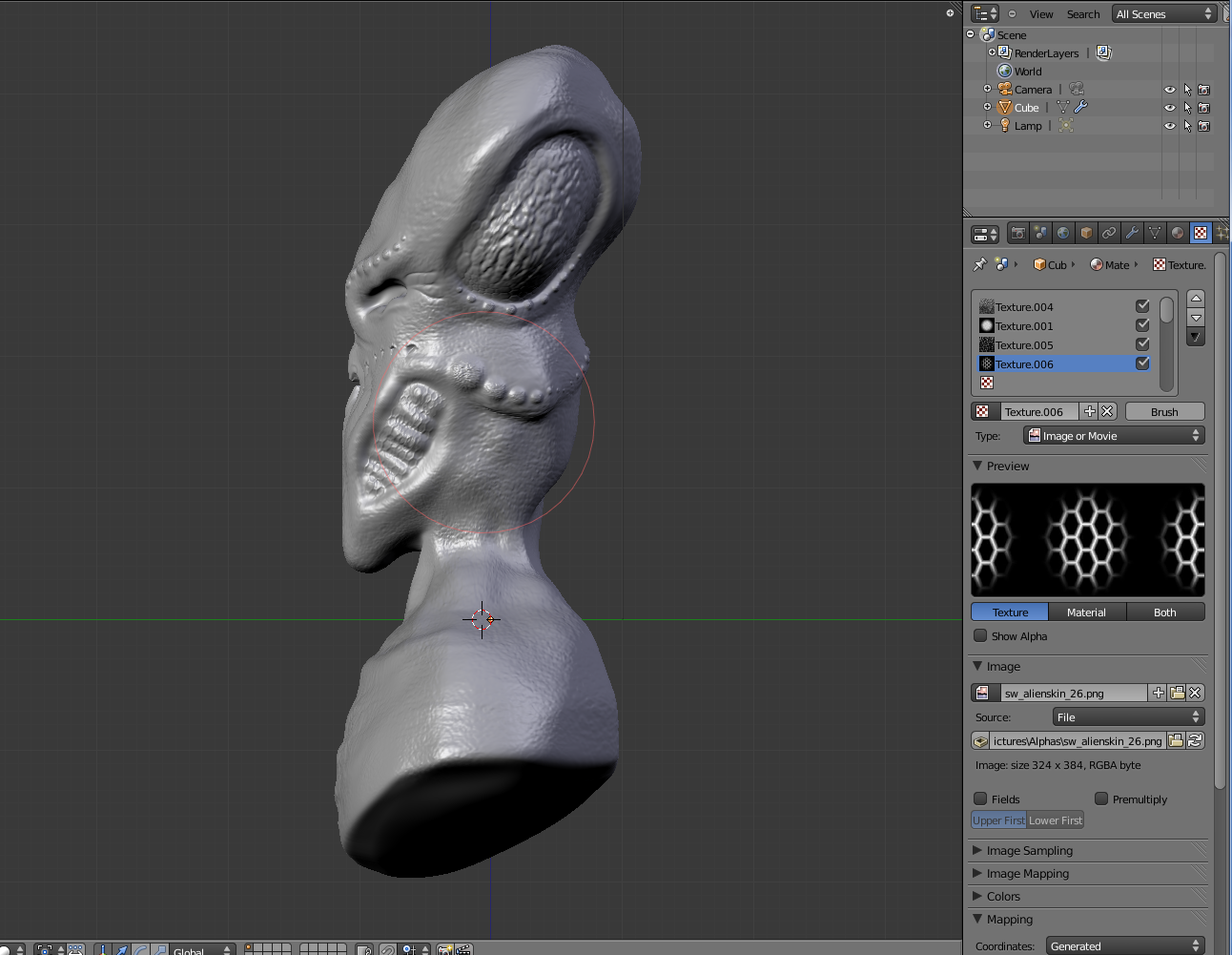Toggle Camera visibility eye icon

coord(1170,90)
